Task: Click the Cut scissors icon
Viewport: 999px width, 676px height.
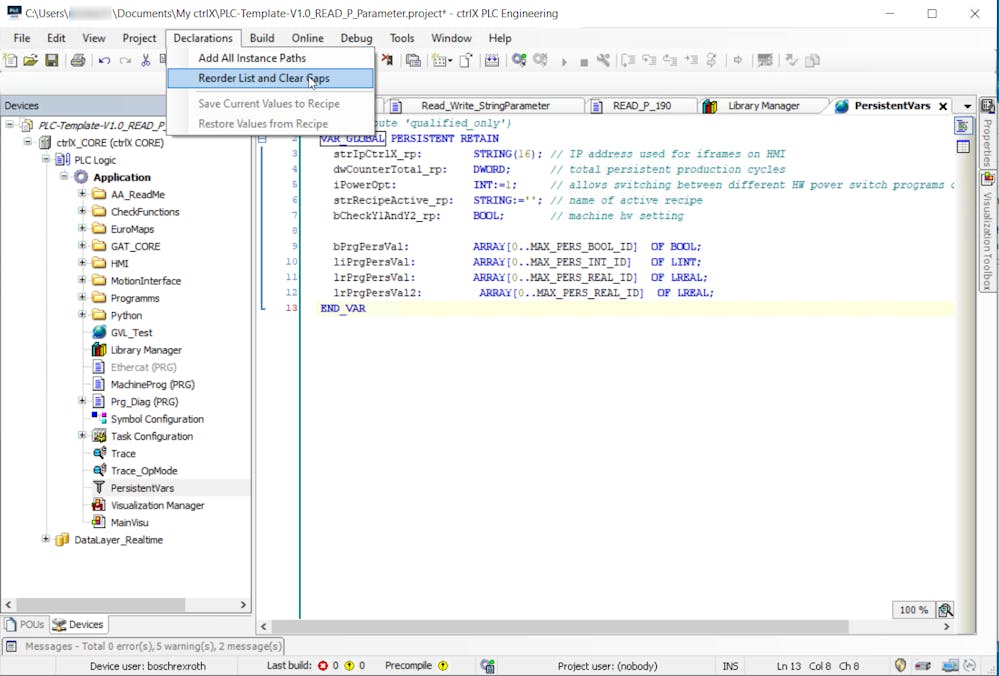Action: pyautogui.click(x=146, y=61)
